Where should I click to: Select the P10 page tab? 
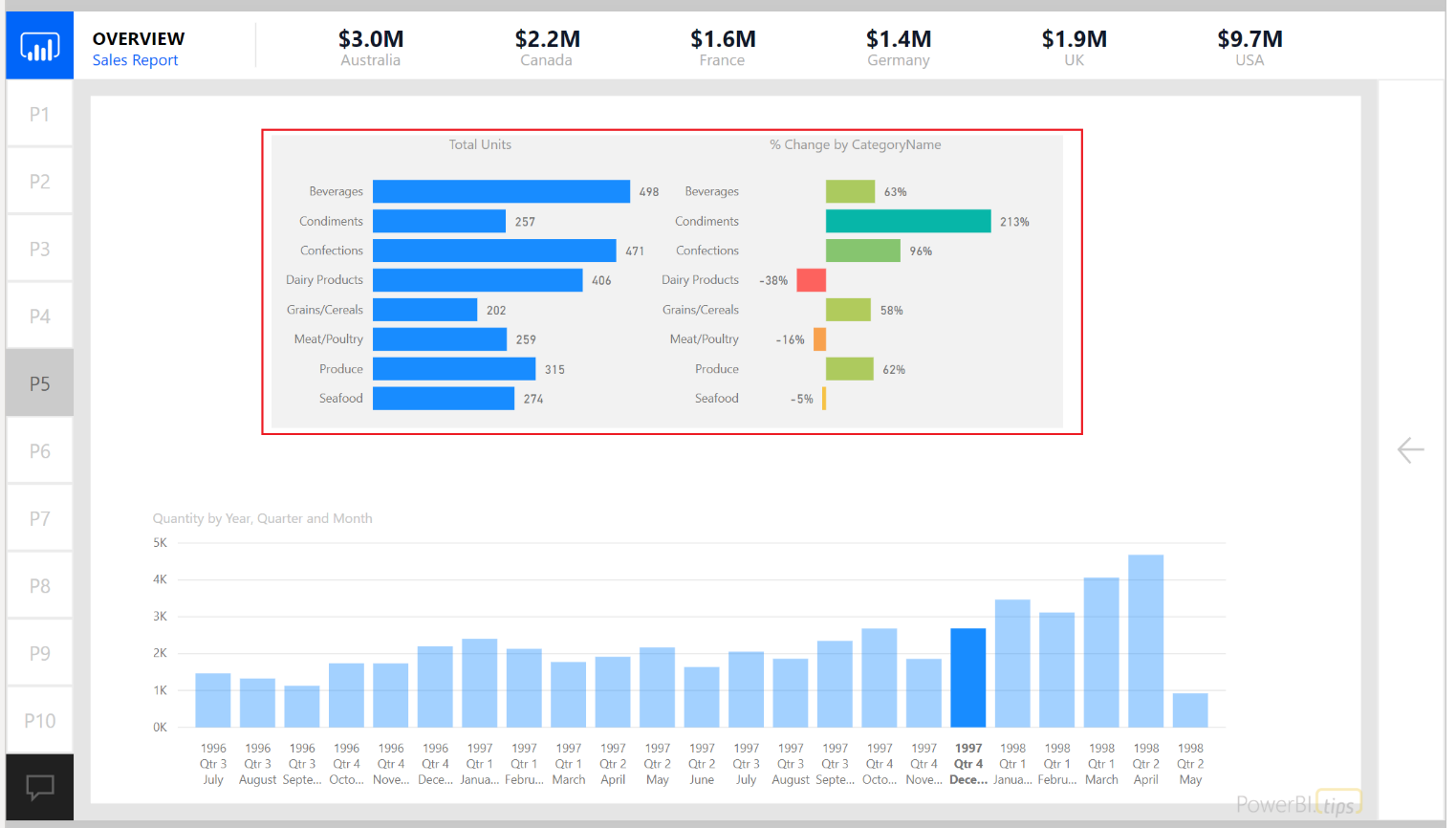pyautogui.click(x=39, y=721)
